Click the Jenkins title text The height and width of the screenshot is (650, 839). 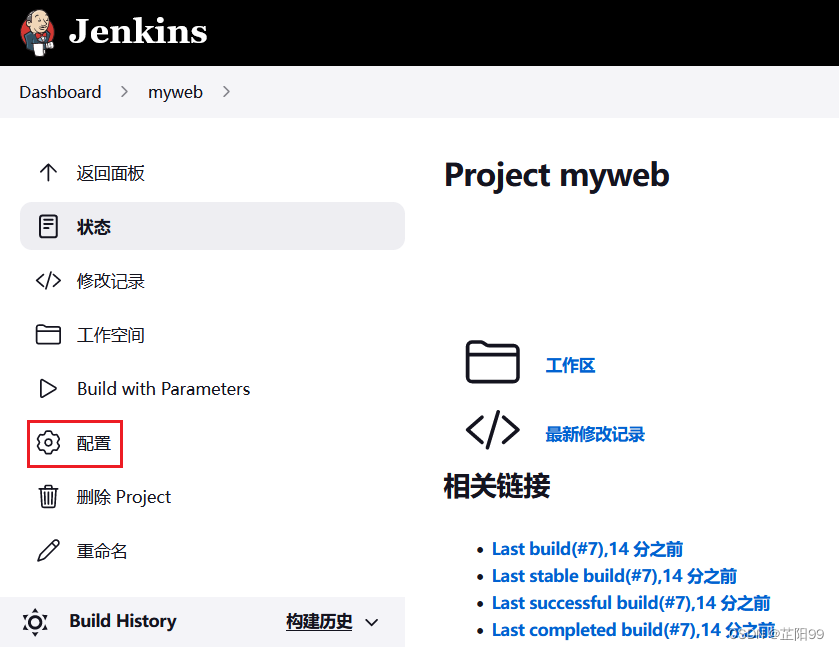point(138,31)
